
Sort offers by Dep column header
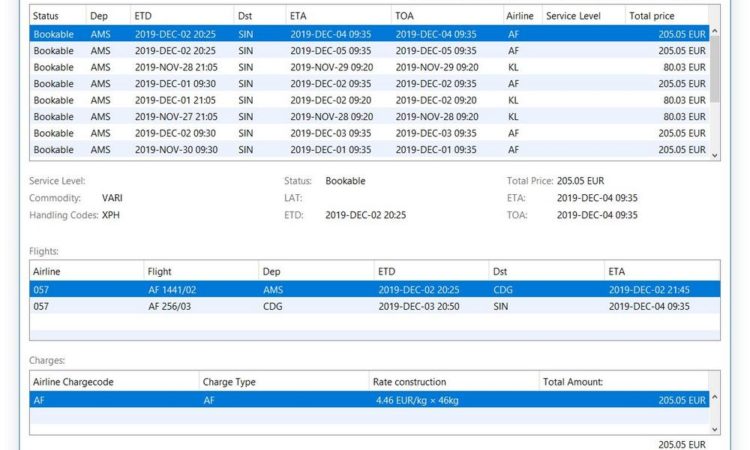tap(108, 16)
